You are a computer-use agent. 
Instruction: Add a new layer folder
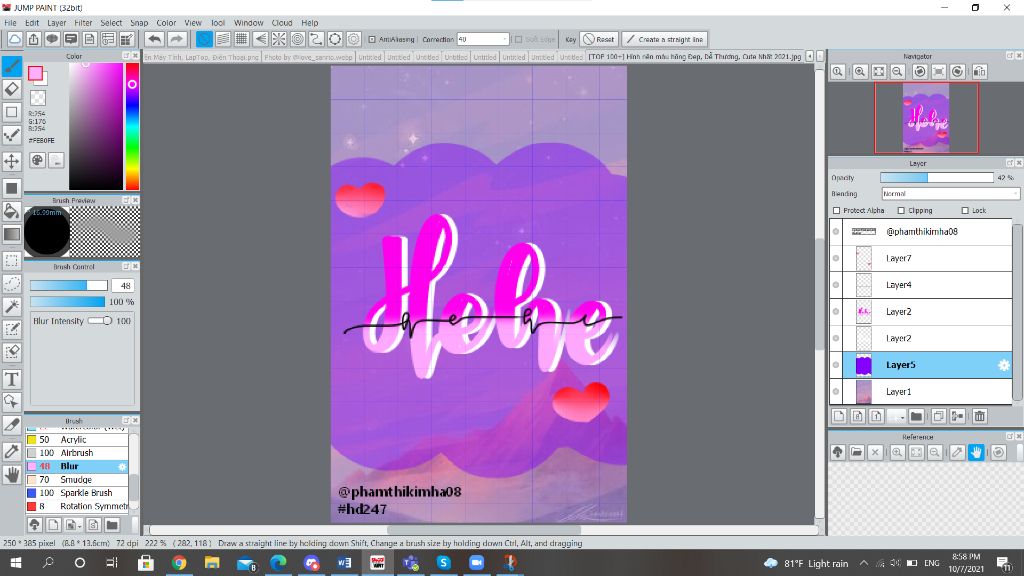pyautogui.click(x=916, y=416)
